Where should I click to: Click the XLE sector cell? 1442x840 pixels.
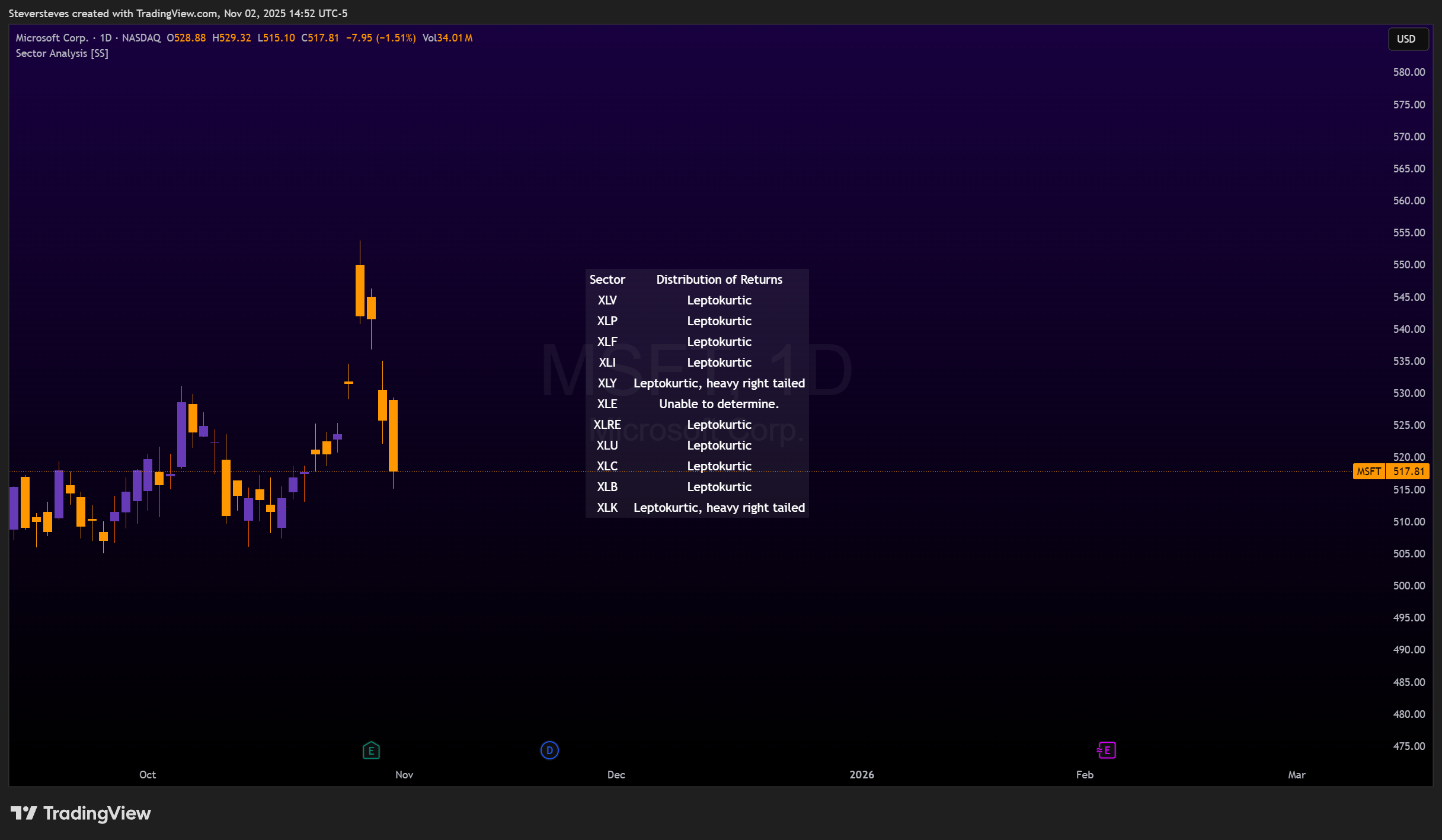(607, 404)
